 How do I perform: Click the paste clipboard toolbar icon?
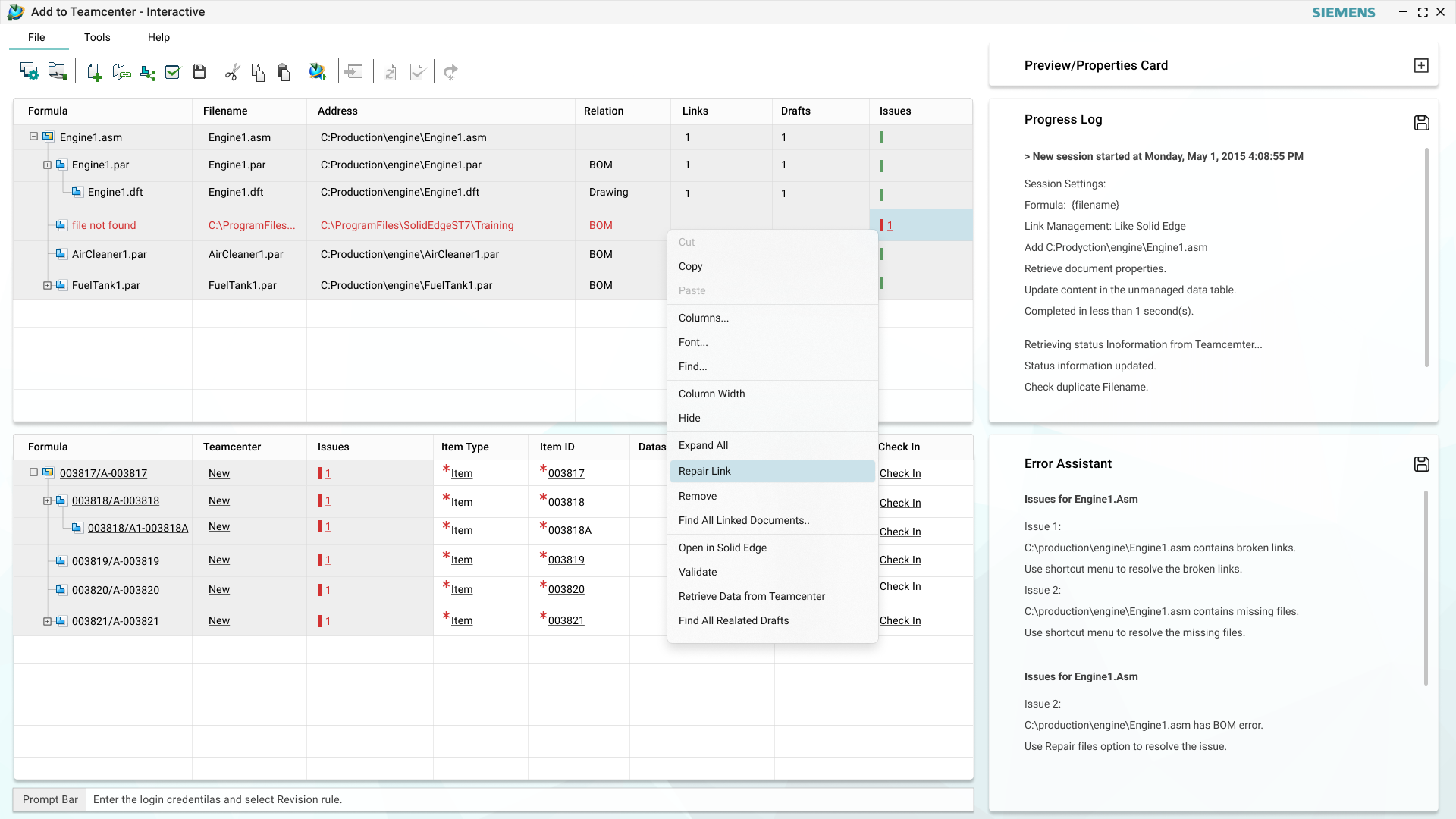click(284, 72)
